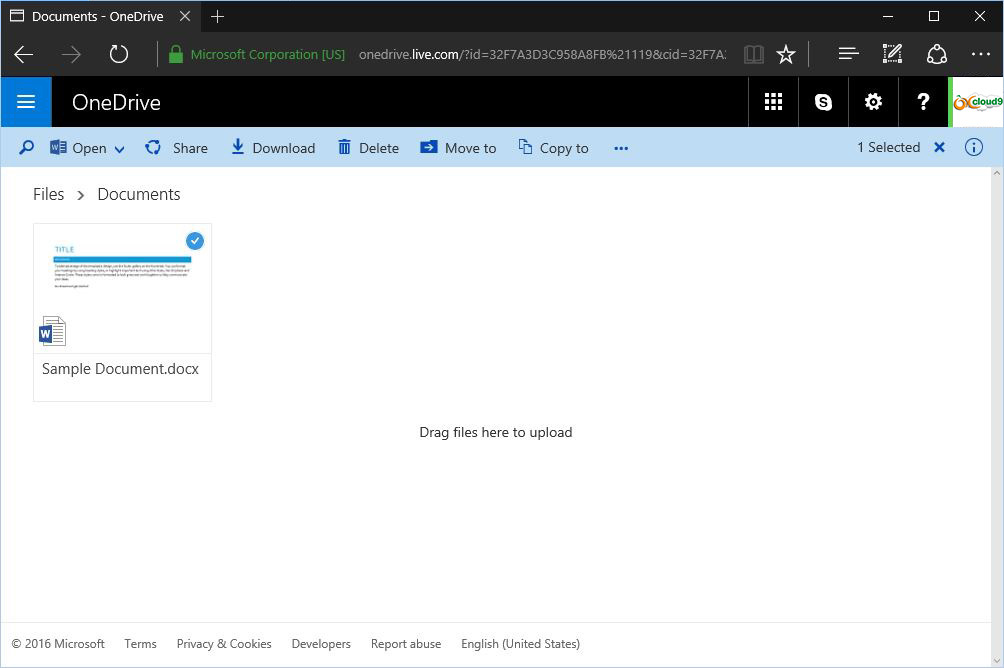
Task: Open the OneDrive hamburger navigation menu
Action: (26, 102)
